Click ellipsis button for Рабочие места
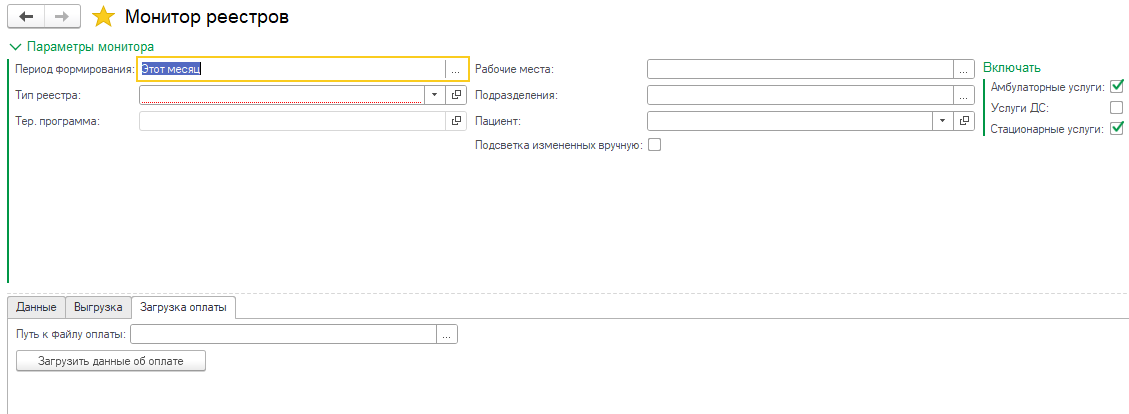 coord(964,69)
